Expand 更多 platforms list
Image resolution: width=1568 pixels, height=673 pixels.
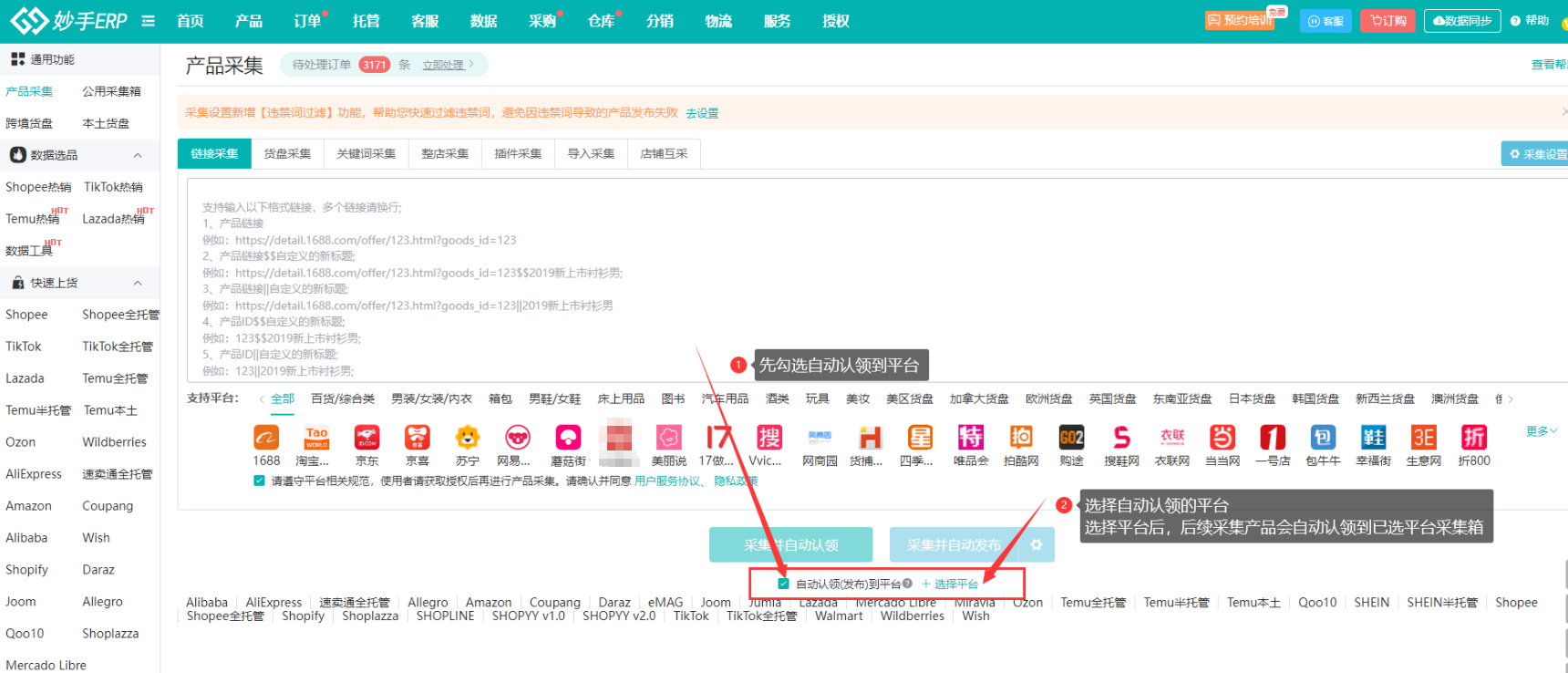click(x=1542, y=431)
